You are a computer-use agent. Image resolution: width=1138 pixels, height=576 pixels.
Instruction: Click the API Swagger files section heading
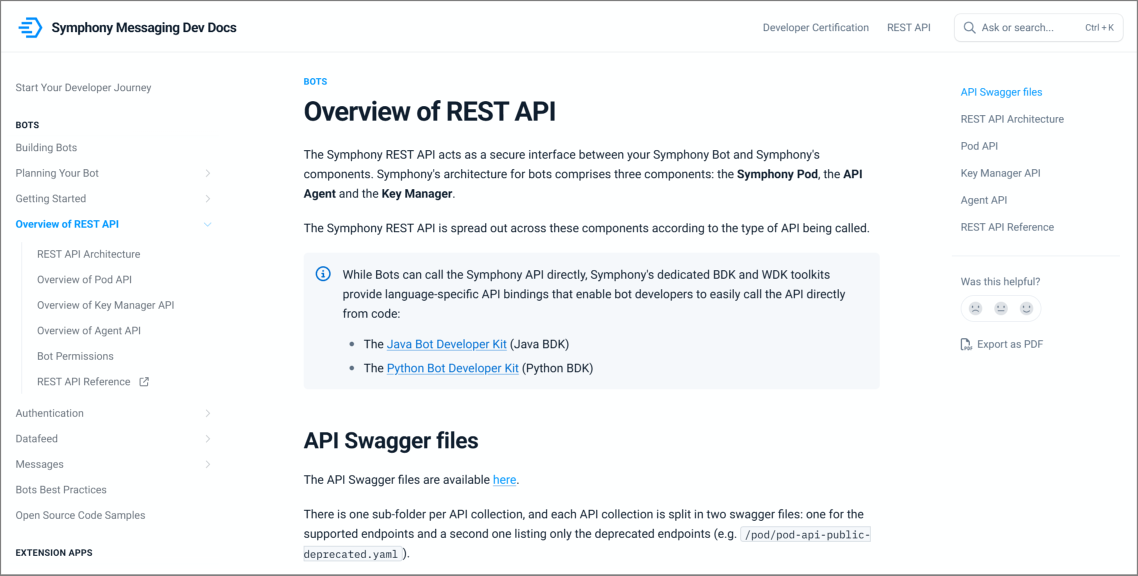[390, 440]
